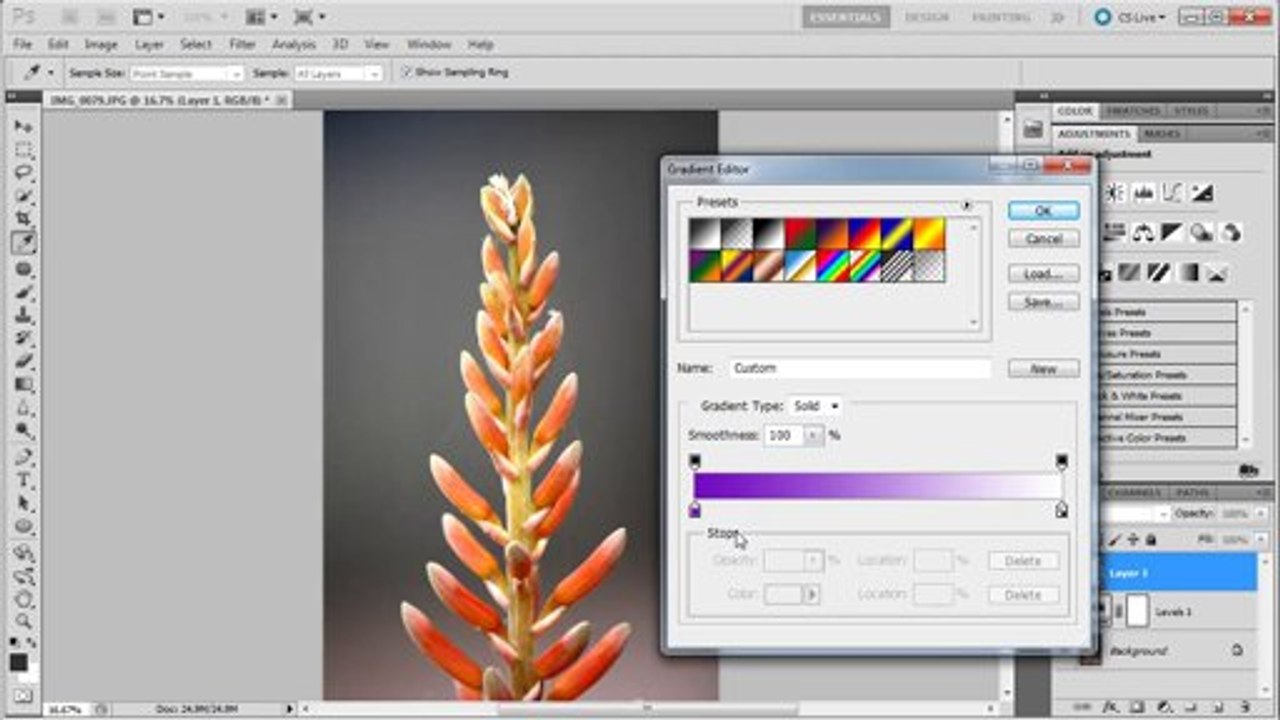This screenshot has height=720, width=1280.
Task: Select the Zoom tool in the toolbox
Action: point(23,621)
